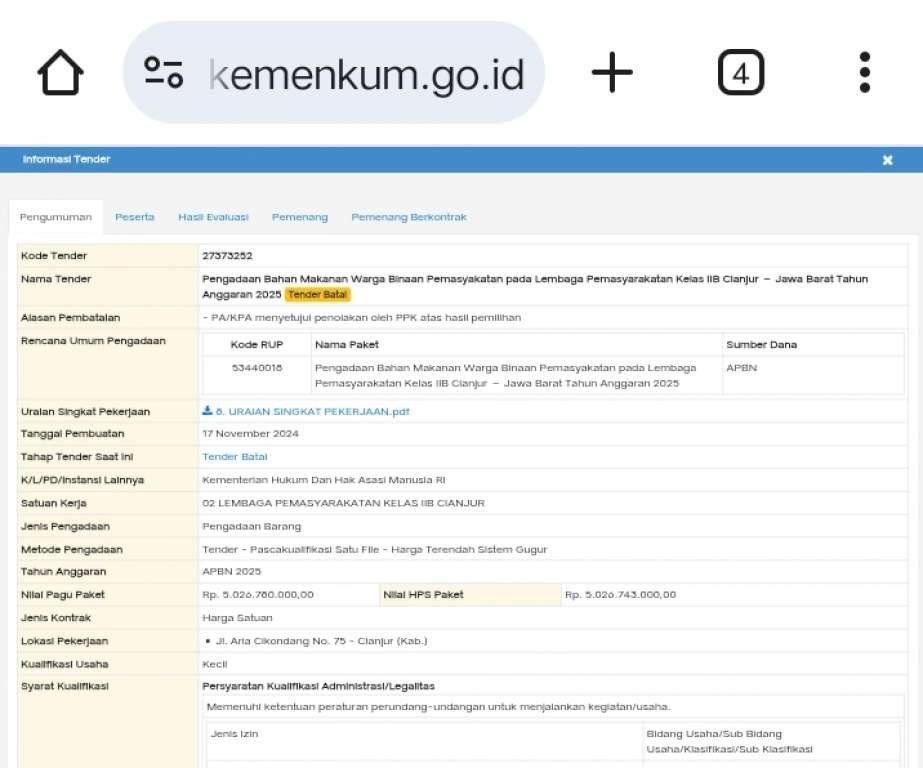This screenshot has width=923, height=768.
Task: Open the URAIAN SINGKAT PEKERJAAN.pdf link
Action: (x=313, y=411)
